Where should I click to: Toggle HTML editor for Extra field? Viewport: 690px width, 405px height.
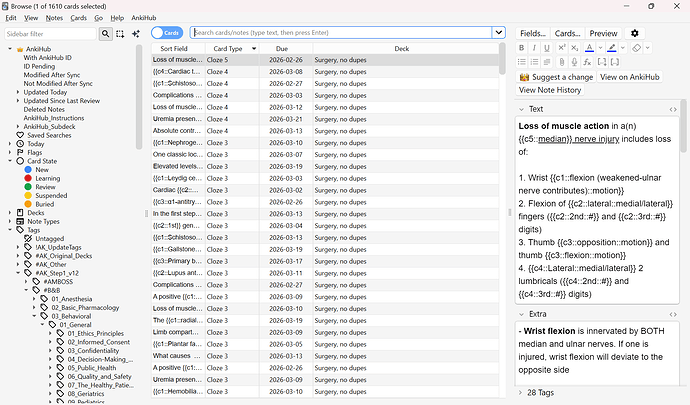pos(673,314)
